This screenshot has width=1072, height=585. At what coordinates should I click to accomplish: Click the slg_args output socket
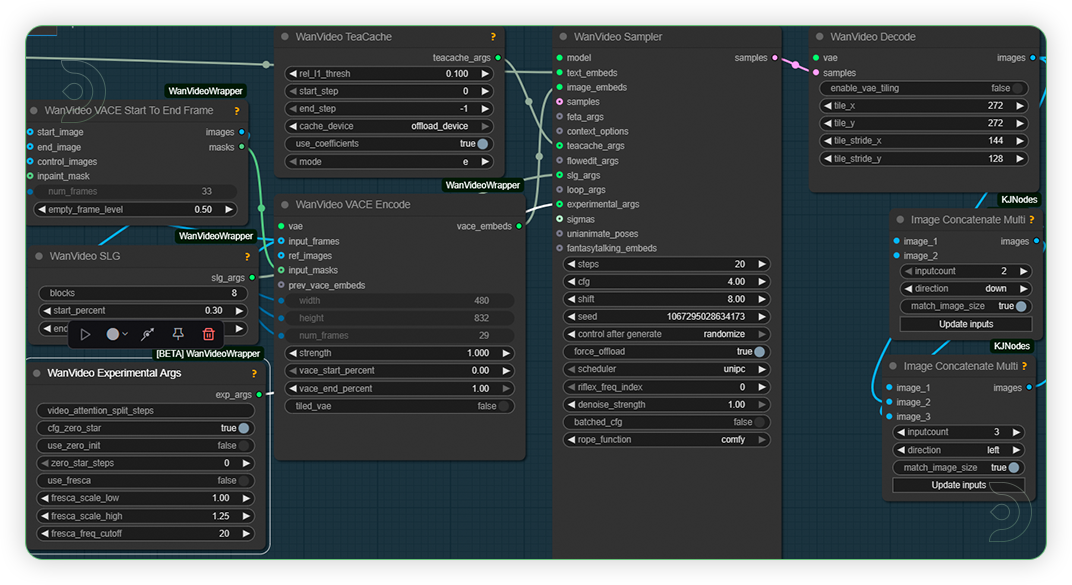(252, 278)
